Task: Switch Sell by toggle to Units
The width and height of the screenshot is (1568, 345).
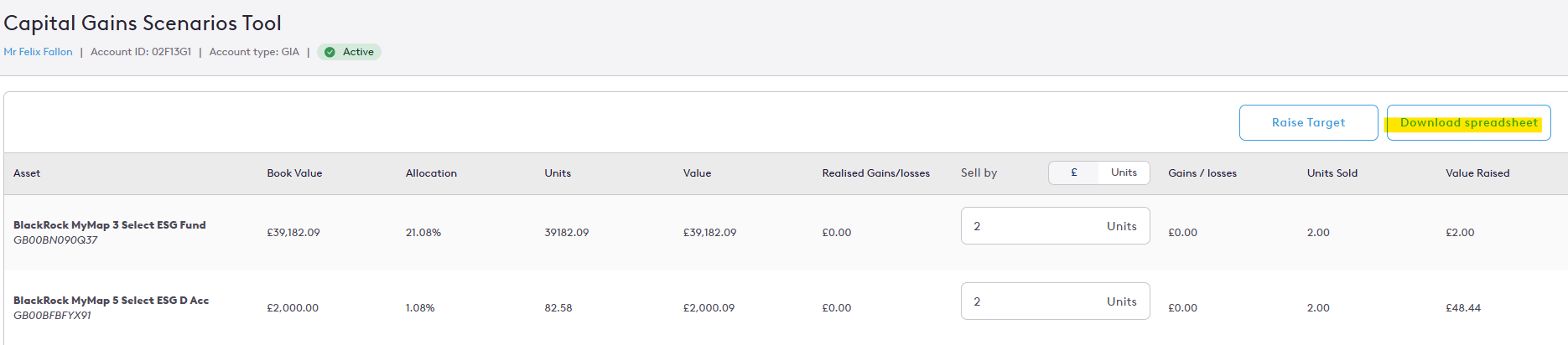Action: [1124, 172]
